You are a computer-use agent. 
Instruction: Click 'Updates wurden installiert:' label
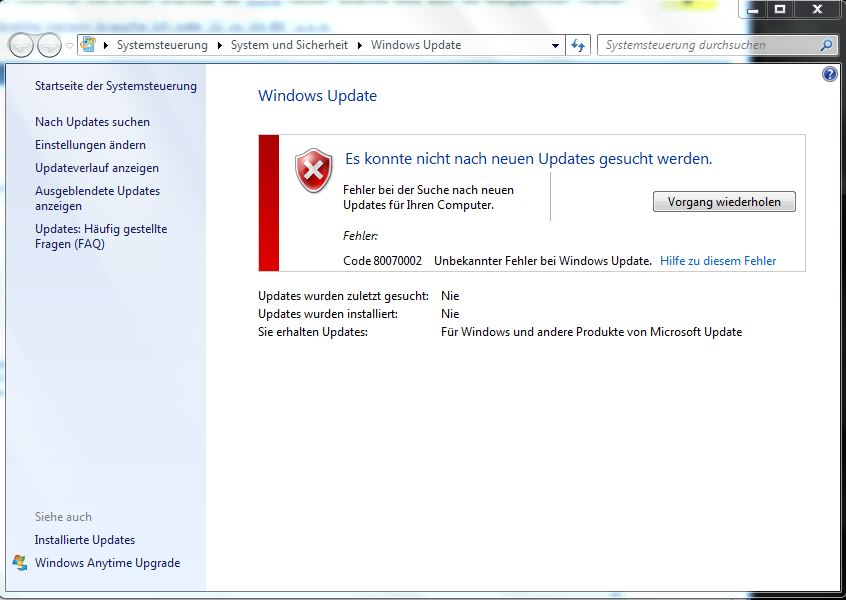pos(328,314)
